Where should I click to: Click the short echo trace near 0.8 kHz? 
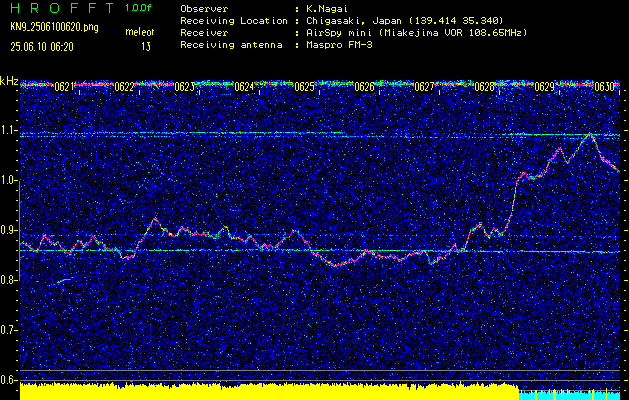[x=64, y=280]
